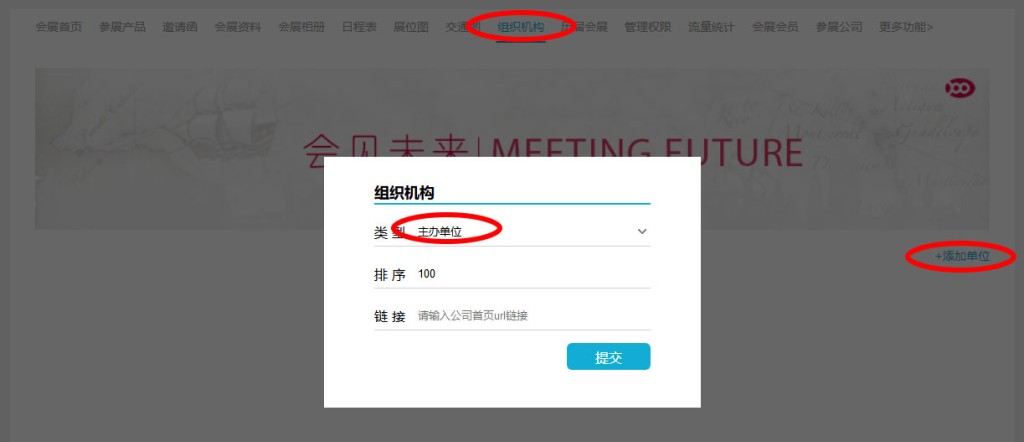Focus the 排序 input field with 100
Screen dimensions: 1024x442
533,274
